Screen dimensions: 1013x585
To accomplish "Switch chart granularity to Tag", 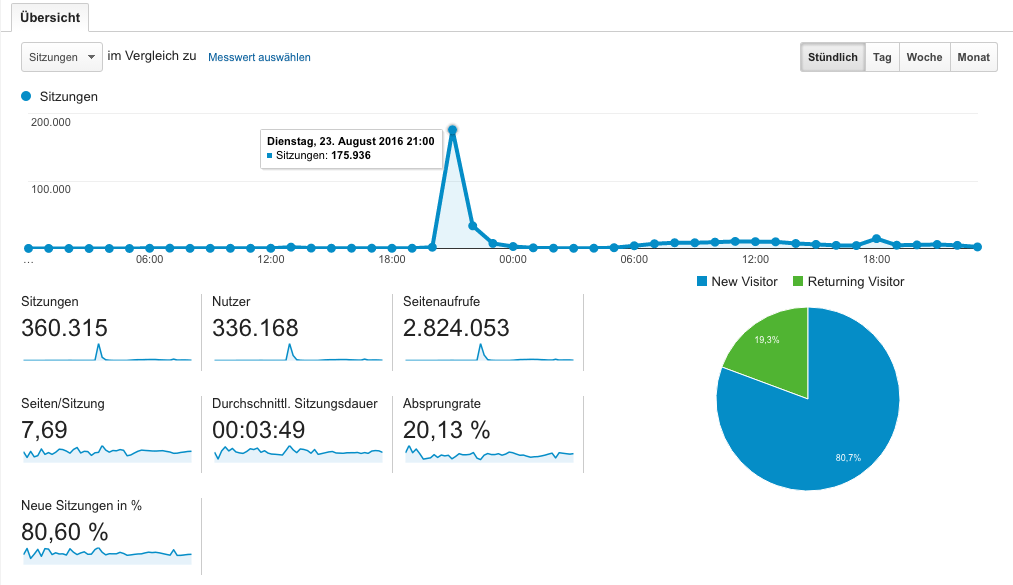I will click(882, 57).
